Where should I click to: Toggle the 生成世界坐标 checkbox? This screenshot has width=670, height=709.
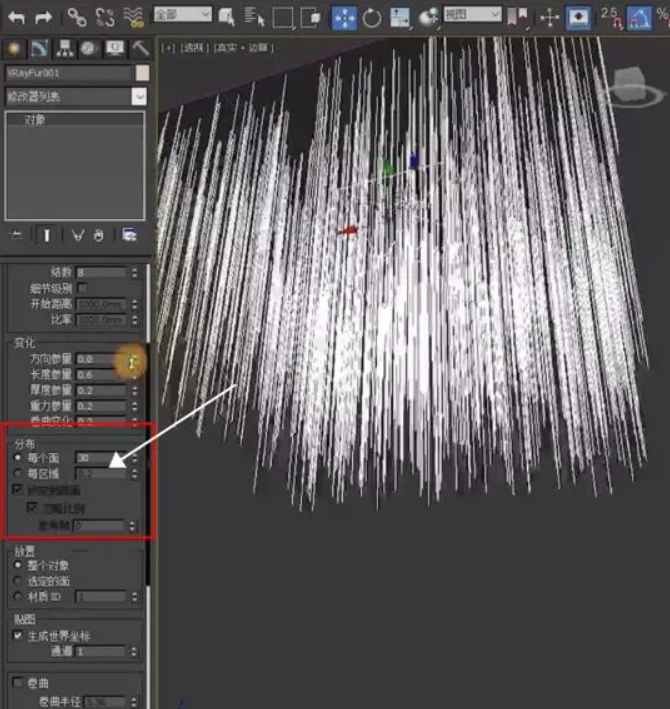18,635
